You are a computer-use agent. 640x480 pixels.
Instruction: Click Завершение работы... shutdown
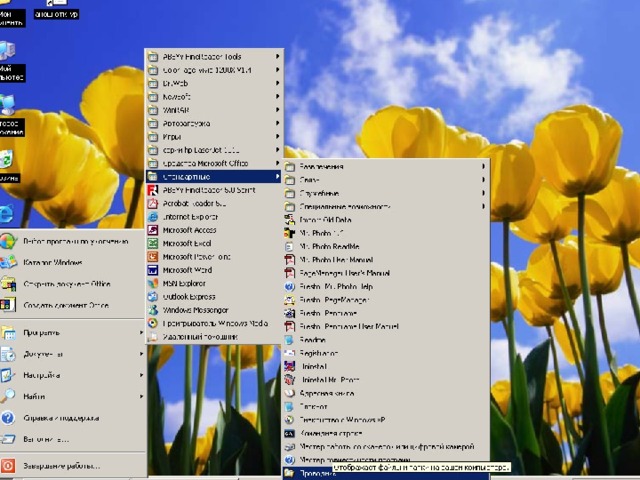73,466
